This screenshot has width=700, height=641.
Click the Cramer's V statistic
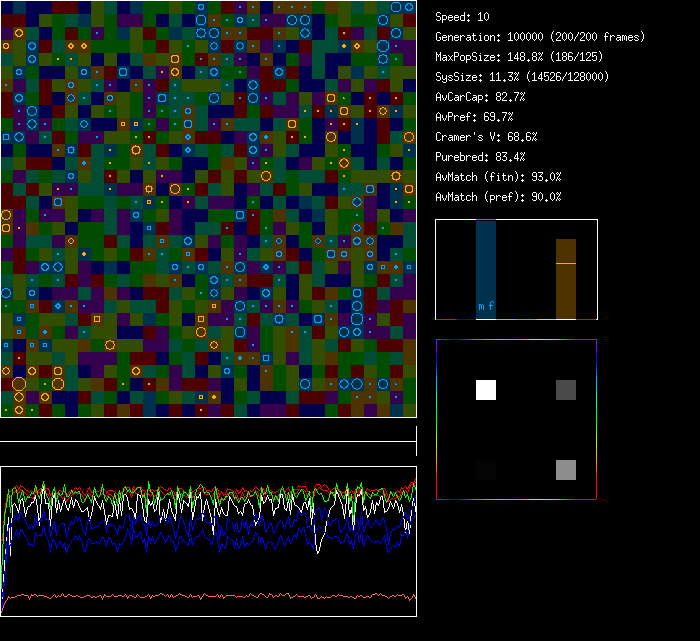486,137
